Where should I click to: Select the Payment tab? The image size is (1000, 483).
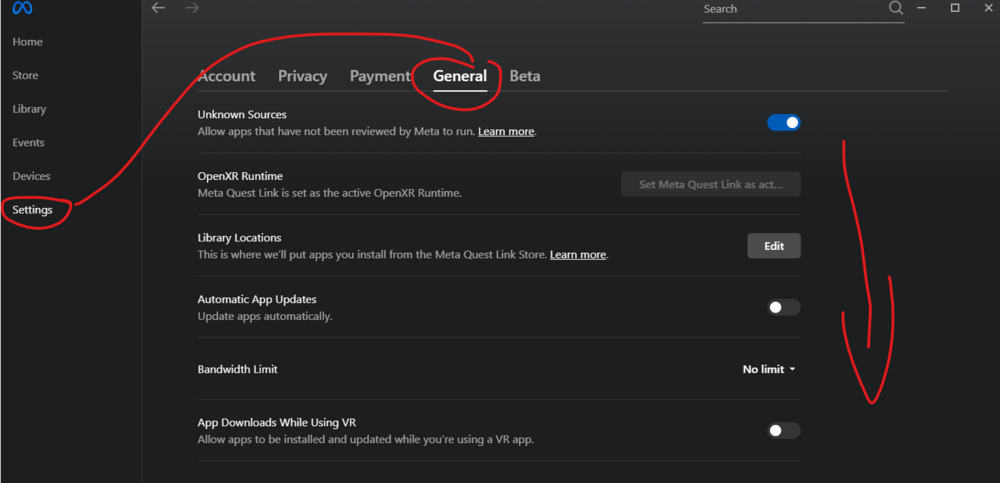pos(380,76)
